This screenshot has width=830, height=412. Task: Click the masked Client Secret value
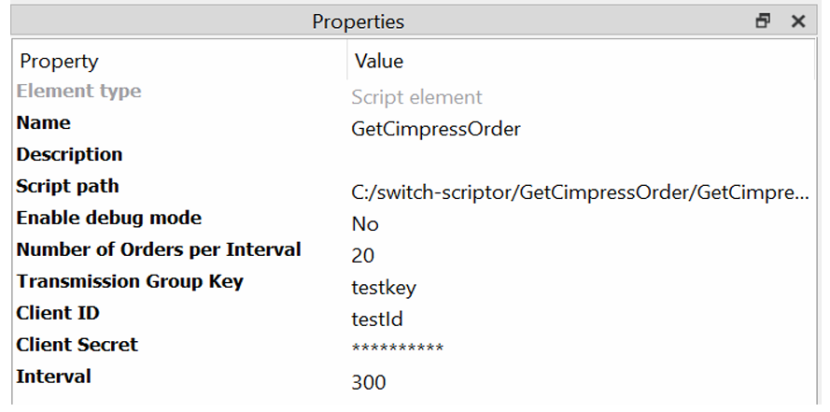point(397,349)
